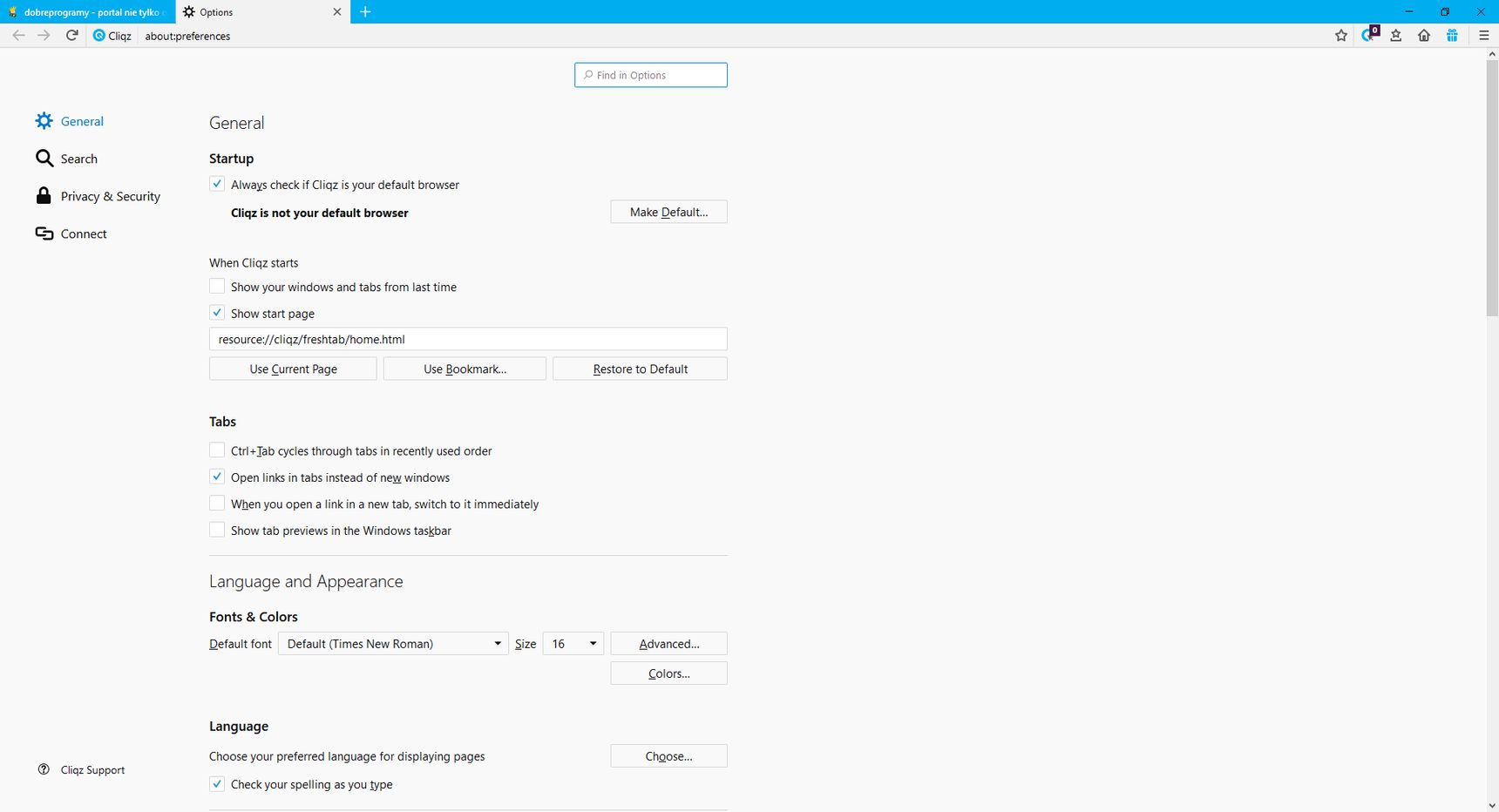The width and height of the screenshot is (1499, 812).
Task: Click the vertical scrollbar thumb
Action: click(1492, 188)
